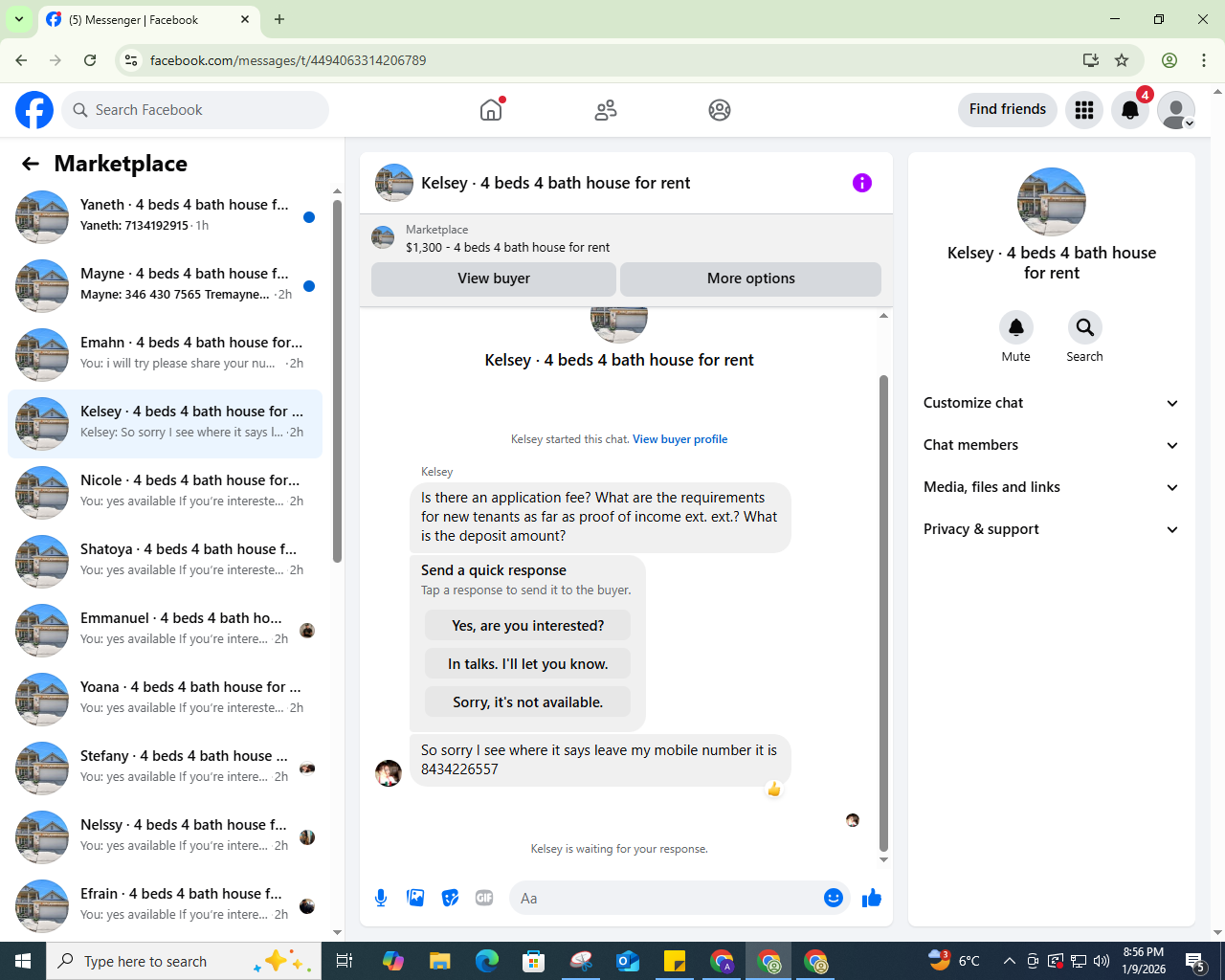Screen dimensions: 1225x980
Task: Open the Menu grid icon
Action: [x=1084, y=110]
